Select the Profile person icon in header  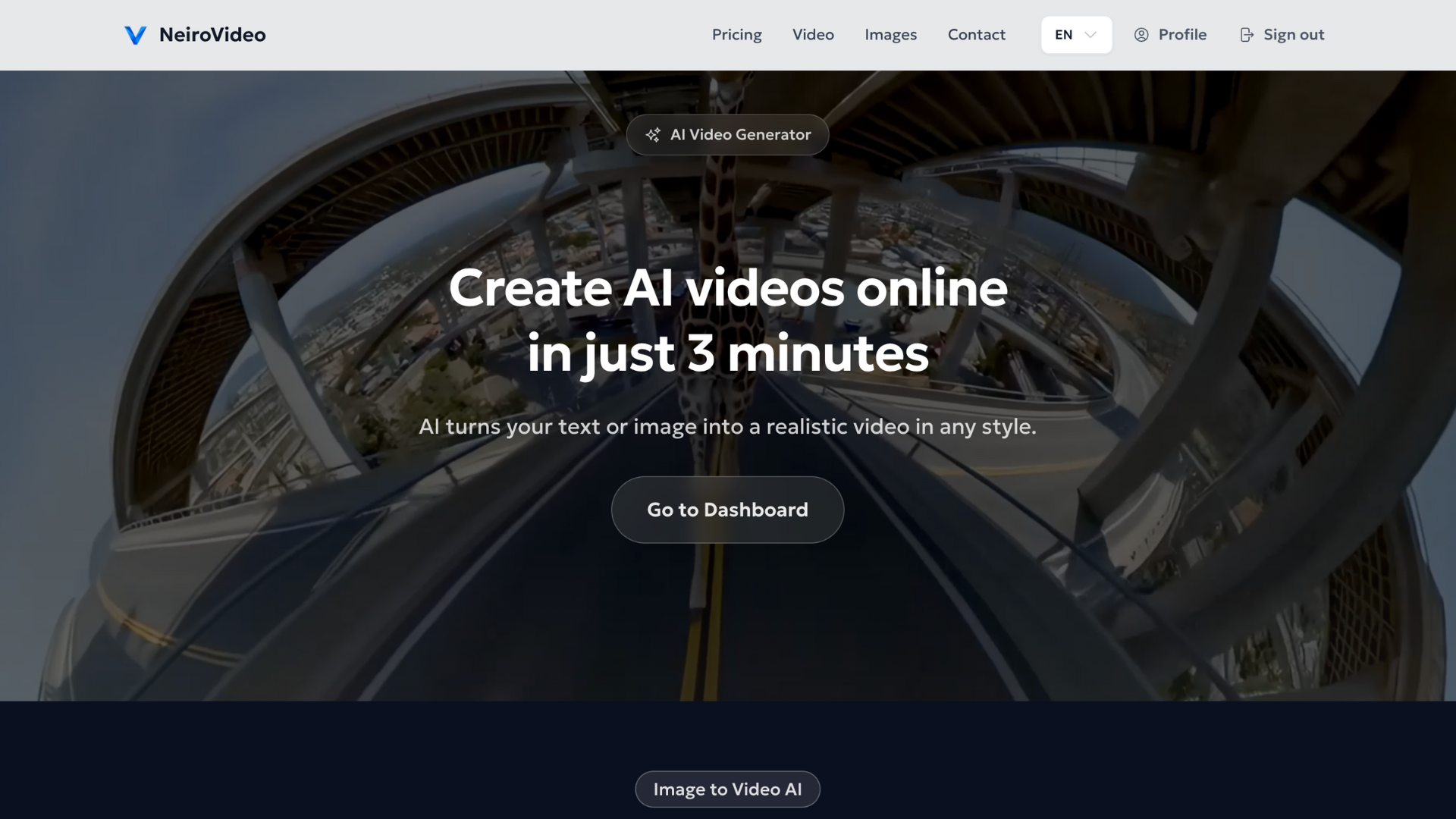pos(1141,35)
